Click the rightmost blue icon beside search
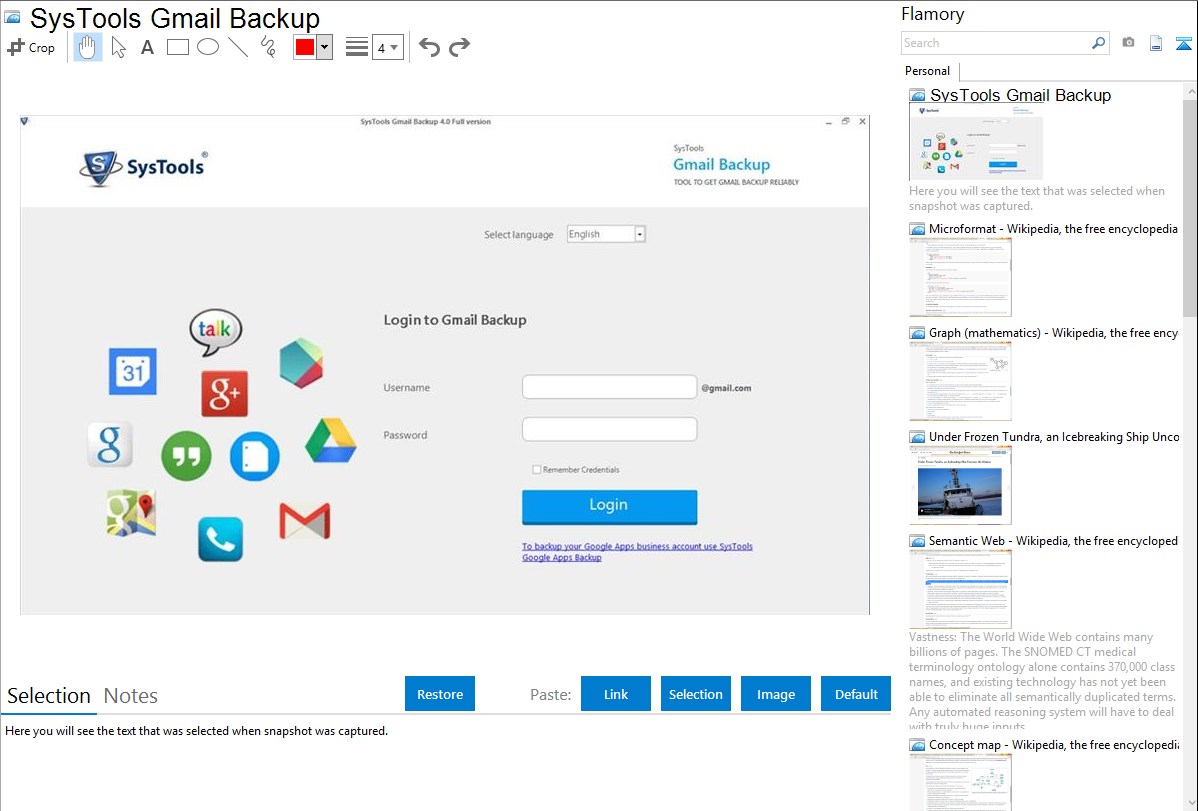1198x811 pixels. pyautogui.click(x=1183, y=43)
